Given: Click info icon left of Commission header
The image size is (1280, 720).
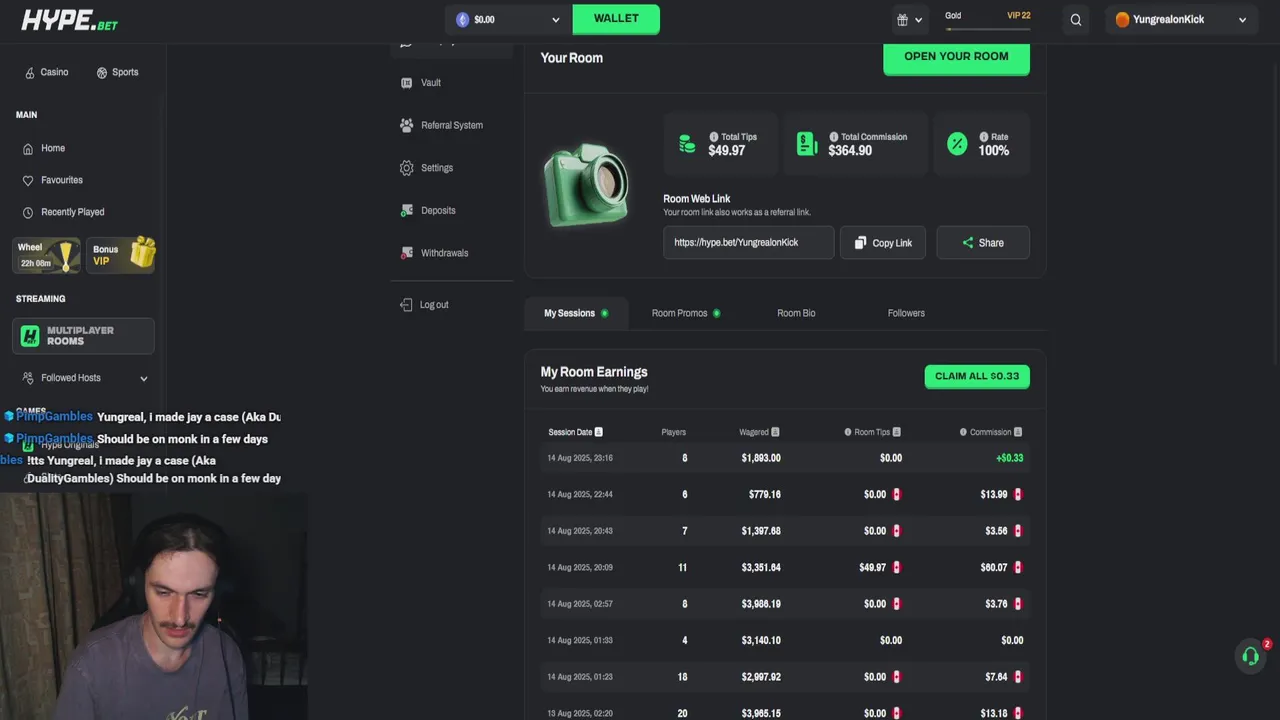Looking at the screenshot, I should point(963,432).
